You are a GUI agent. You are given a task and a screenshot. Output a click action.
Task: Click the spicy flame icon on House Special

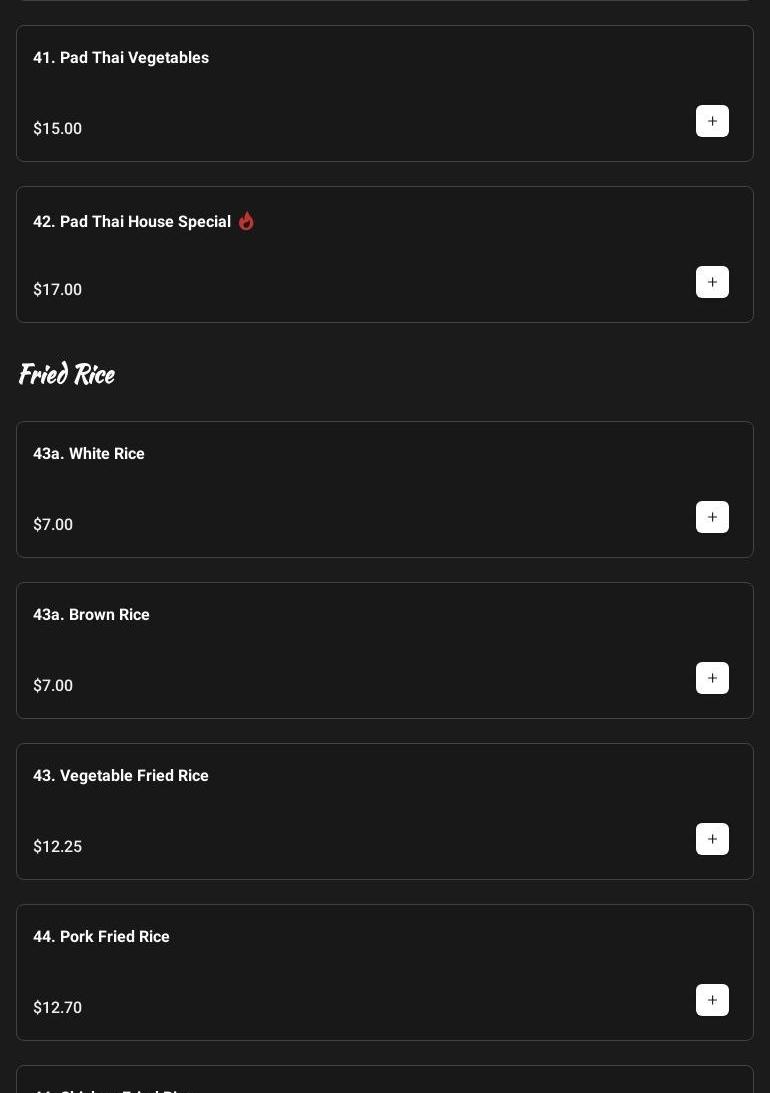[246, 221]
